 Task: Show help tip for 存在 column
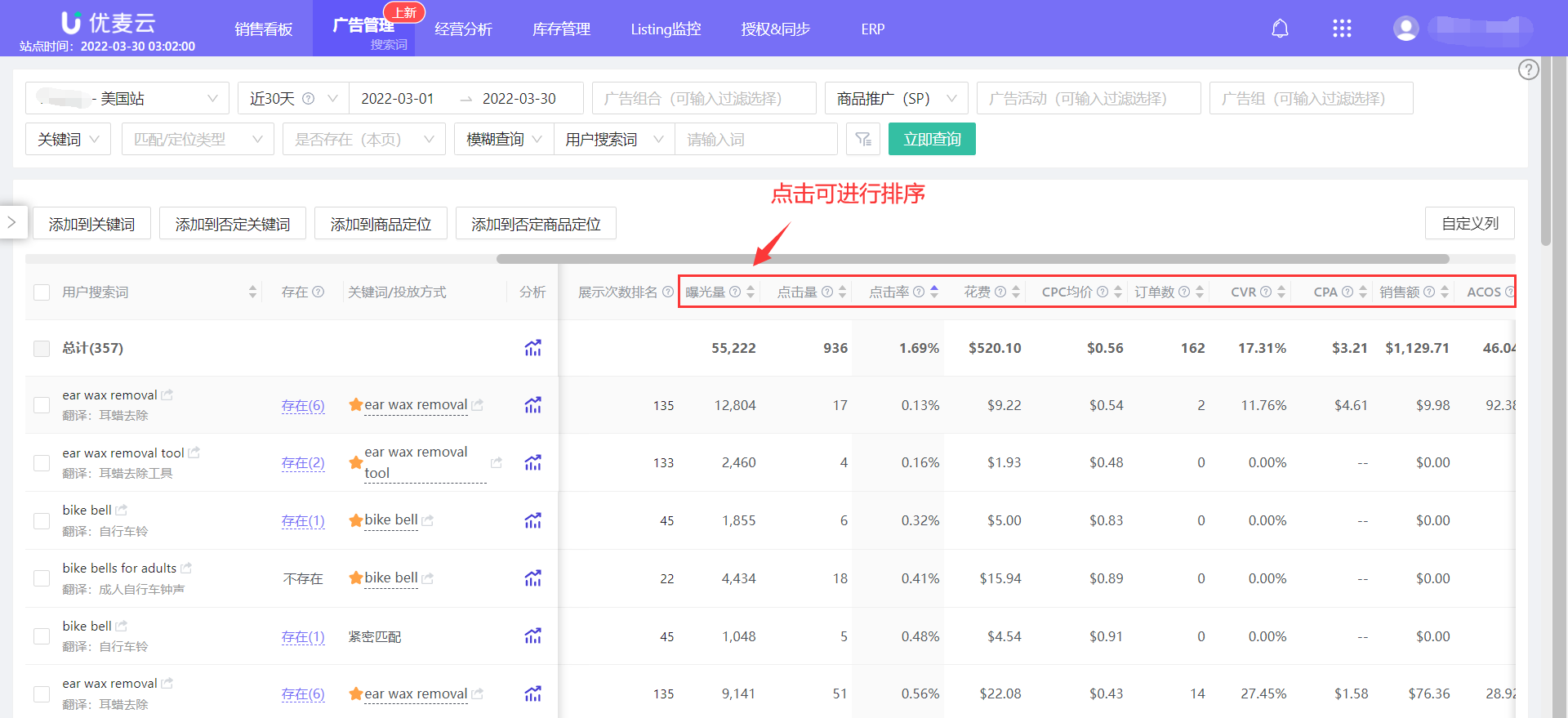coord(318,292)
